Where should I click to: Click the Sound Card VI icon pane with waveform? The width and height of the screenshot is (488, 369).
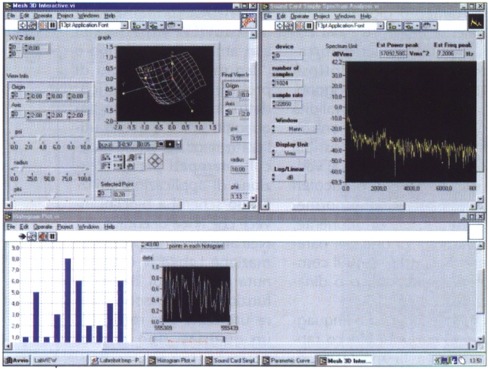[x=475, y=22]
